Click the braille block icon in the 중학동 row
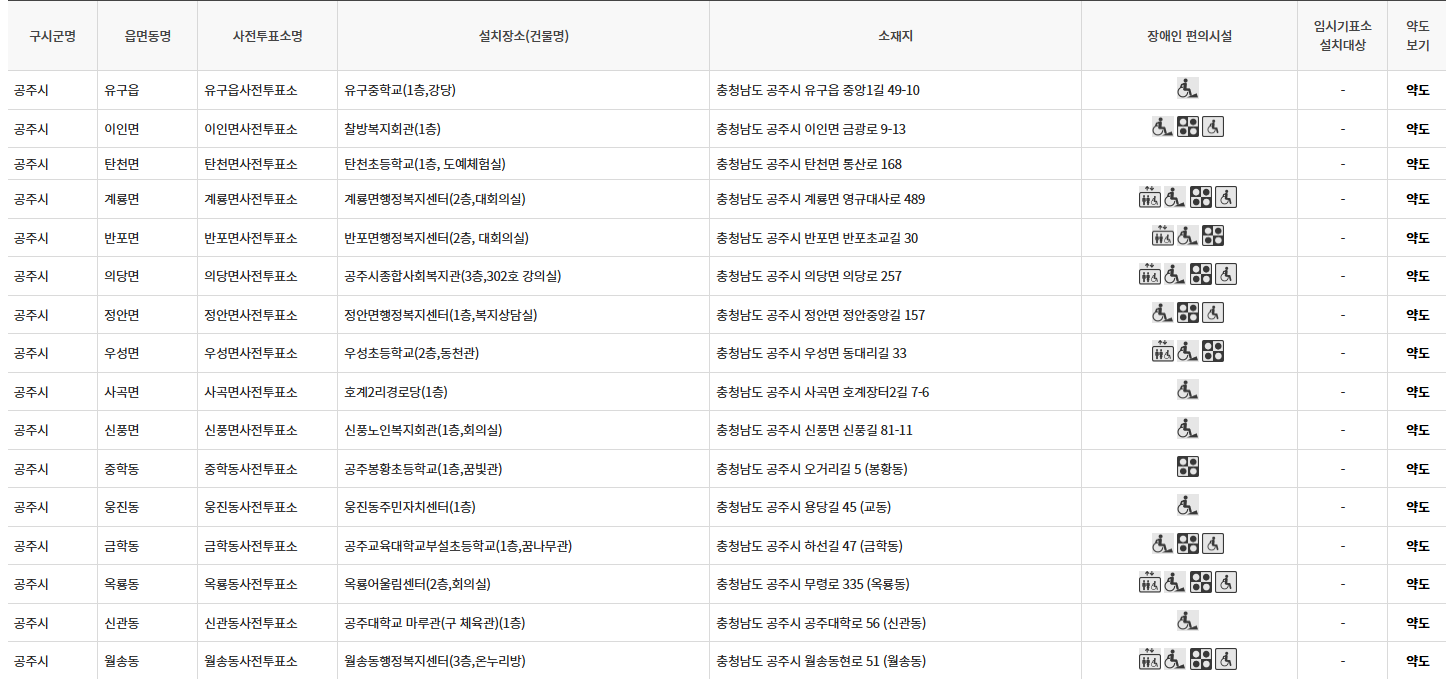 click(x=1189, y=467)
